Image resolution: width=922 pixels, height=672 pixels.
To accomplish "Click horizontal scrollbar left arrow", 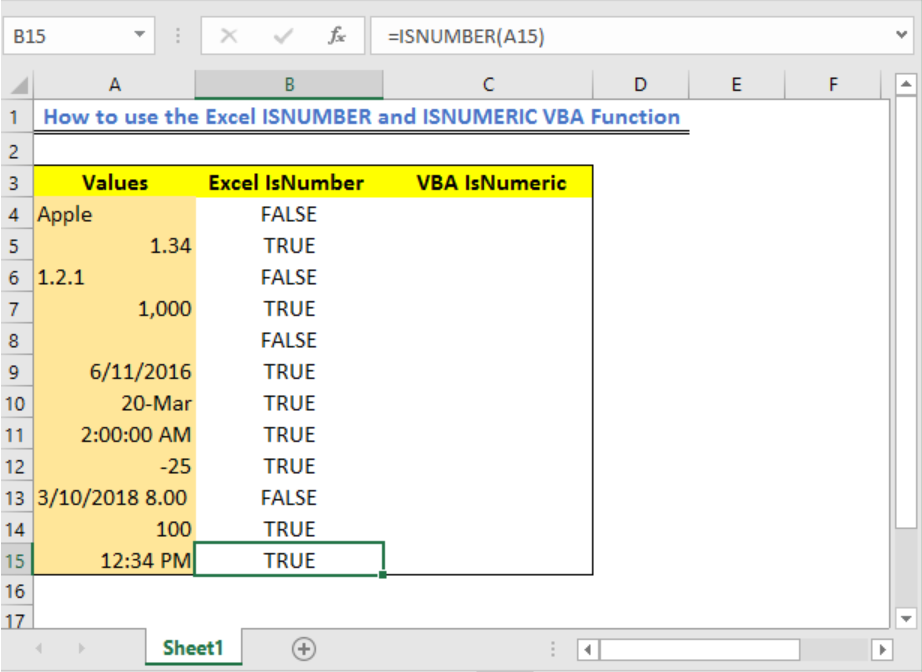I will (x=587, y=650).
